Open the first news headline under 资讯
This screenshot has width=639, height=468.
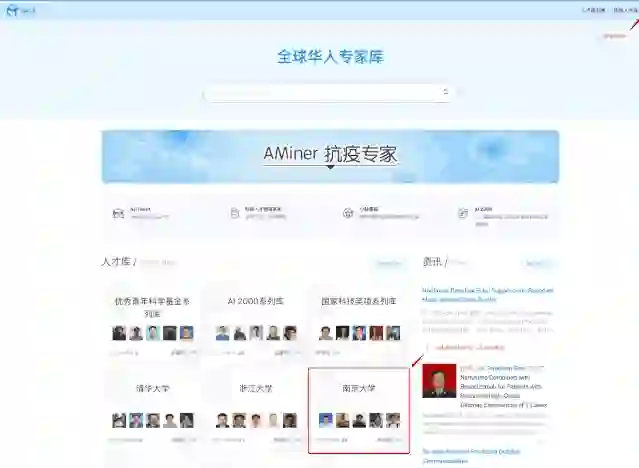pos(487,295)
